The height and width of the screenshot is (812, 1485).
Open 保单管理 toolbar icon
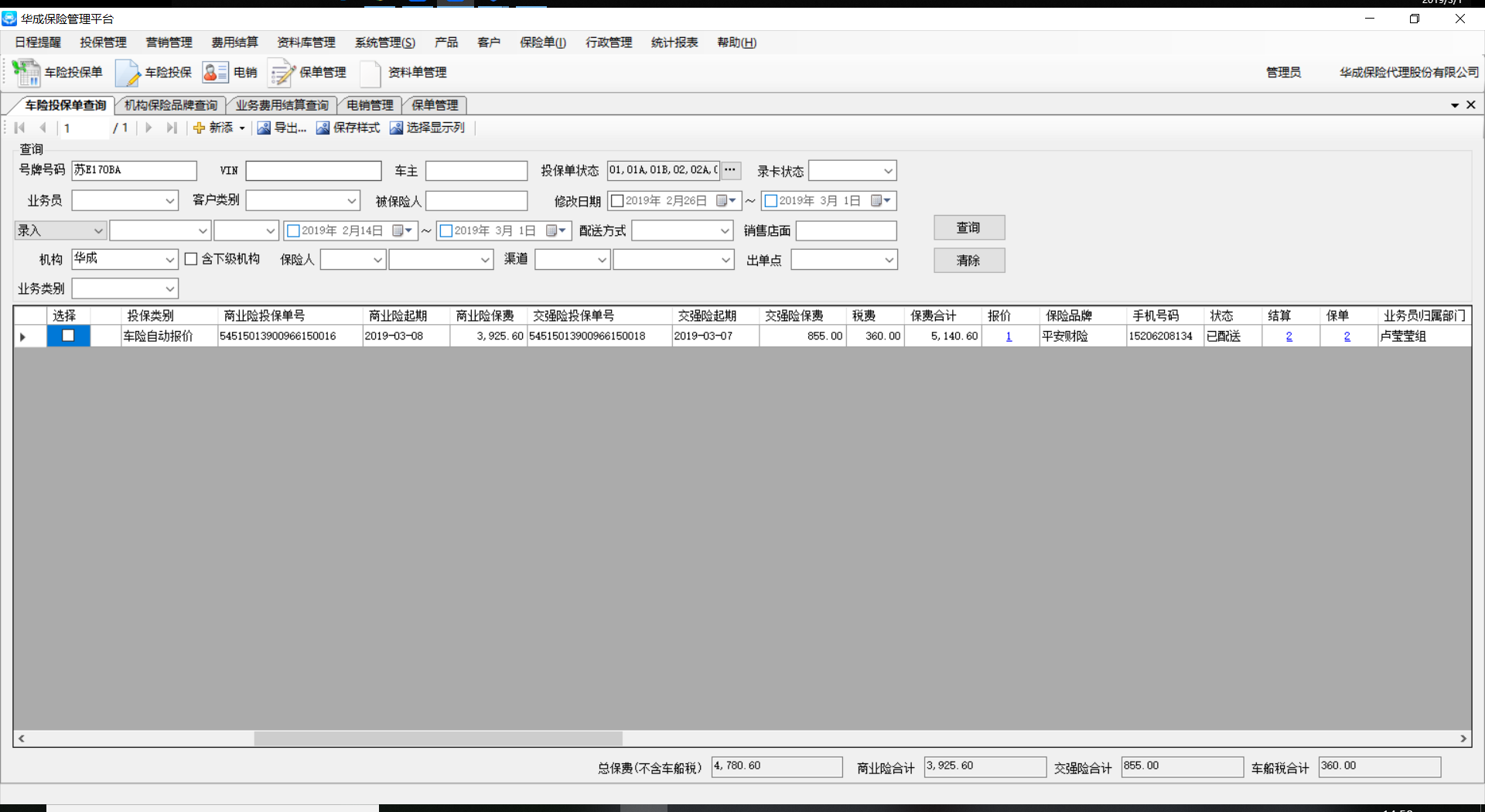tap(282, 73)
